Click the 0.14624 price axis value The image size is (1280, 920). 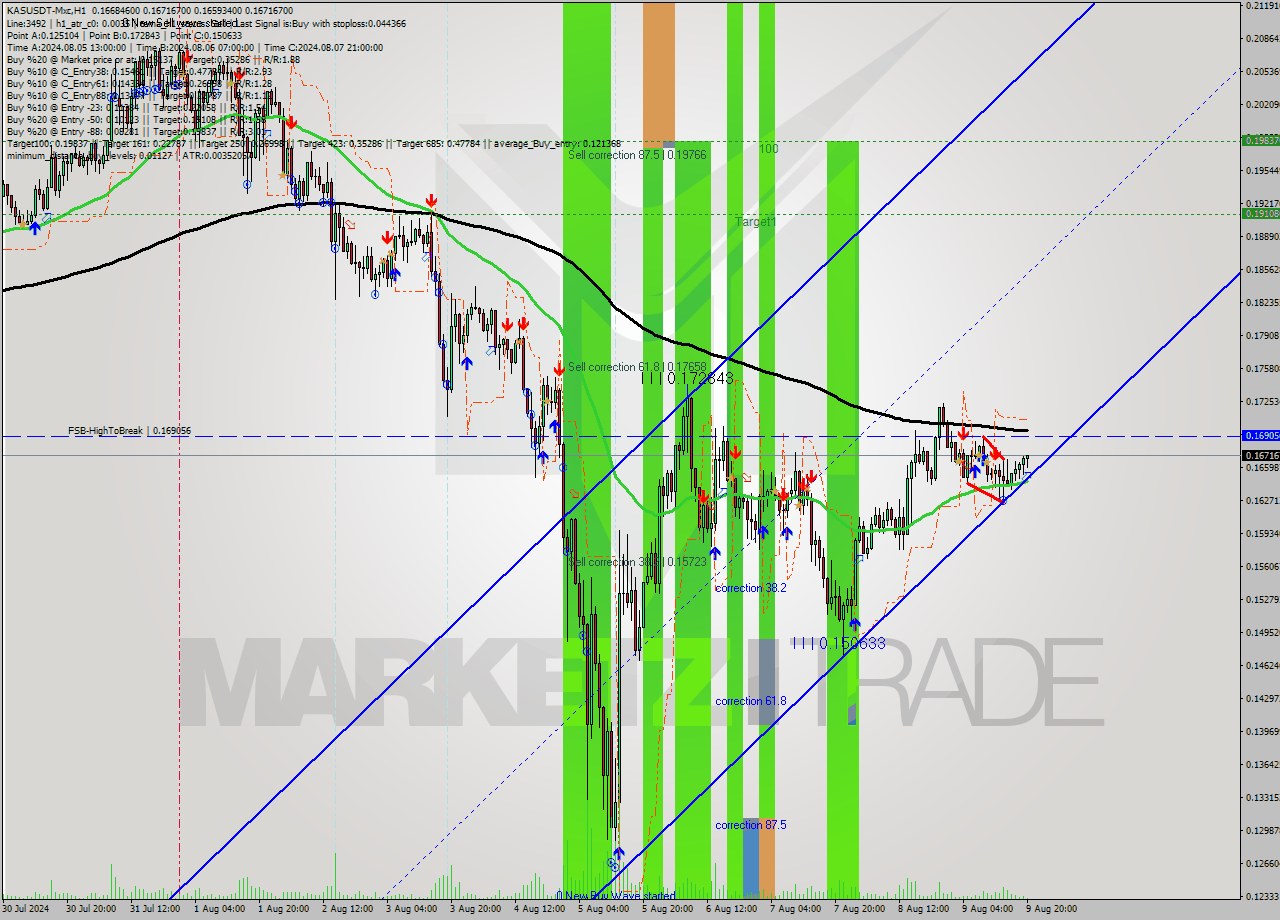pyautogui.click(x=1262, y=665)
